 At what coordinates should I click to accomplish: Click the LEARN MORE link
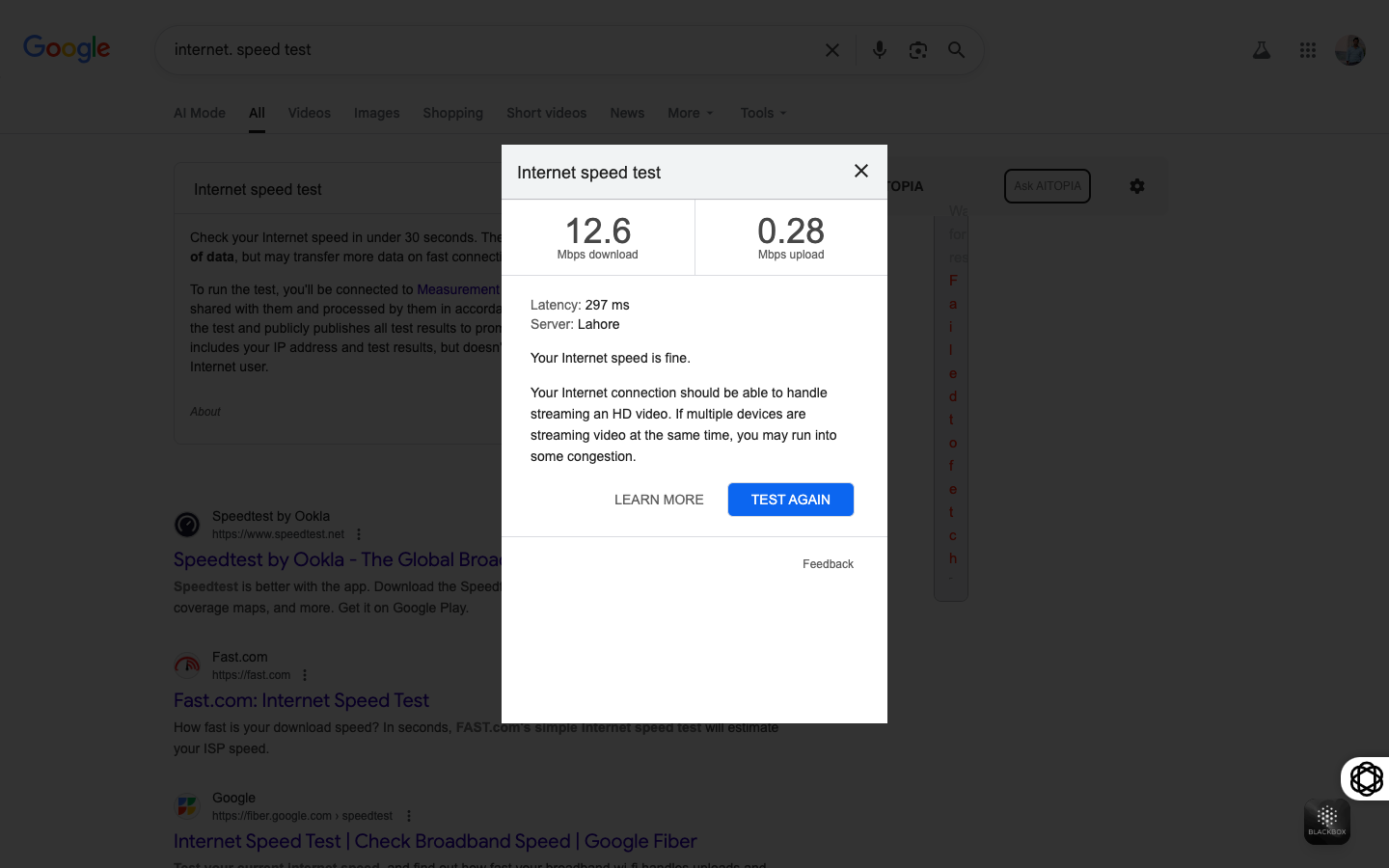(x=659, y=500)
